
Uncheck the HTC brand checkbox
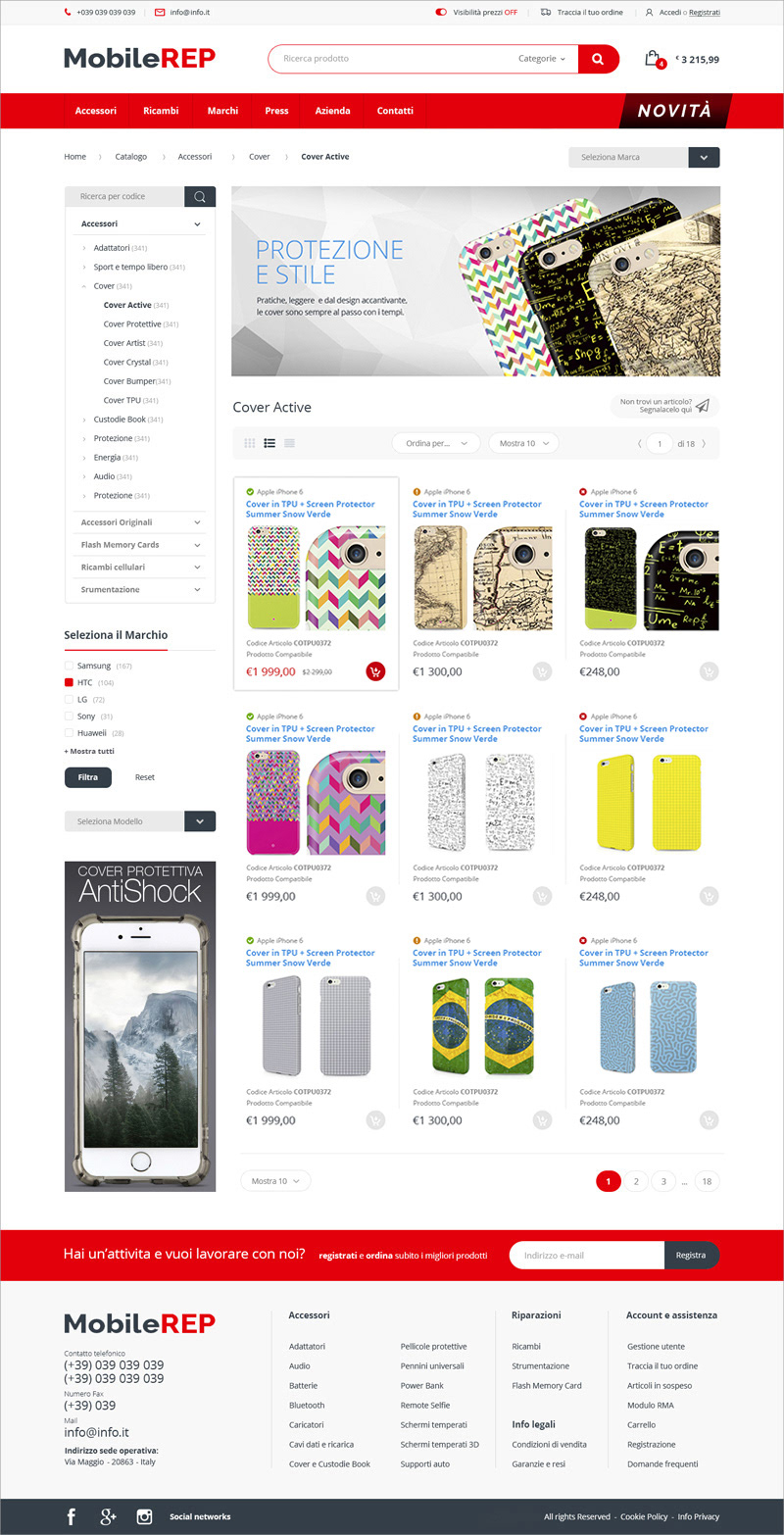(70, 682)
